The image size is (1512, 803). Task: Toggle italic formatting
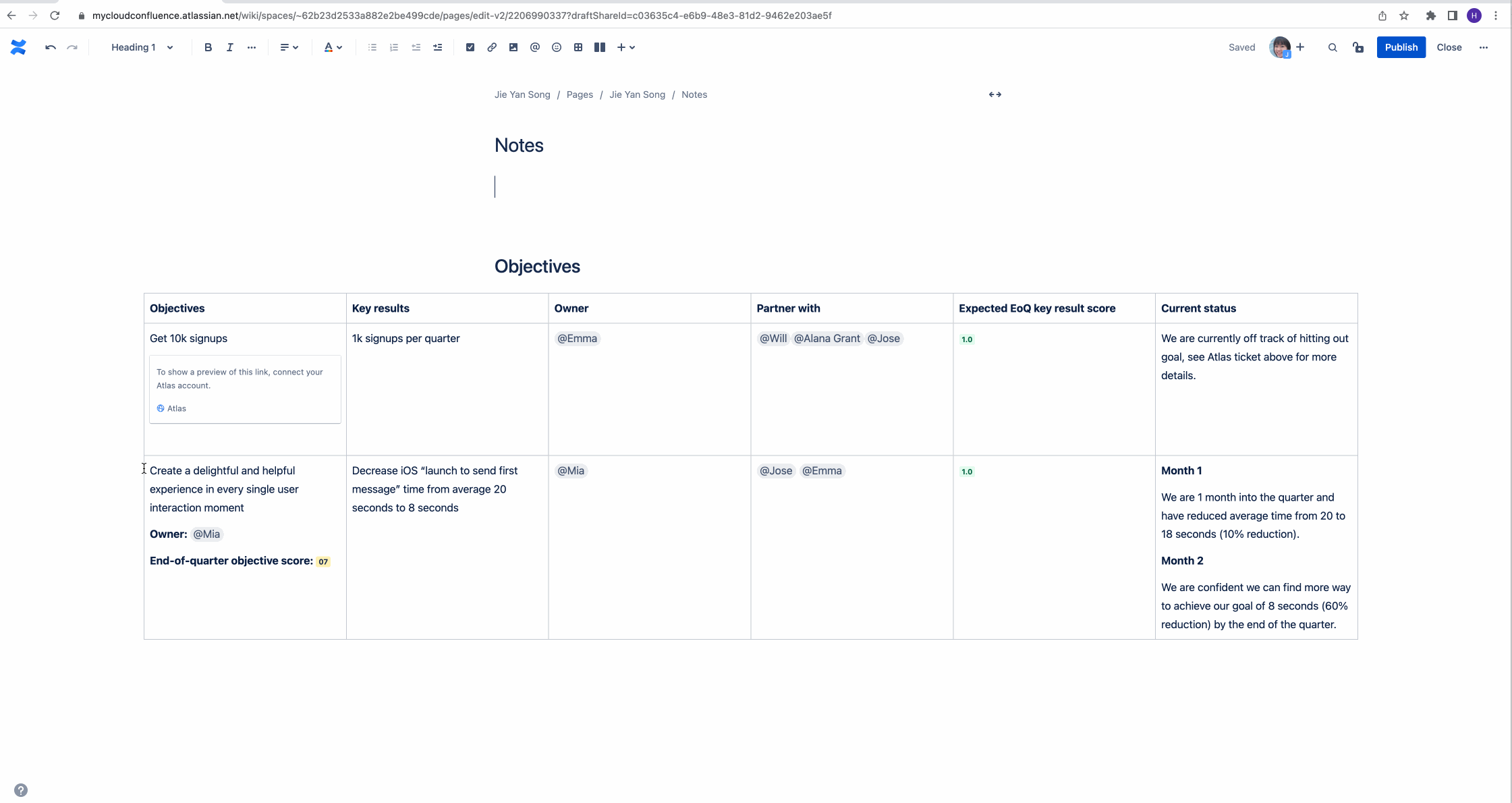coord(230,47)
